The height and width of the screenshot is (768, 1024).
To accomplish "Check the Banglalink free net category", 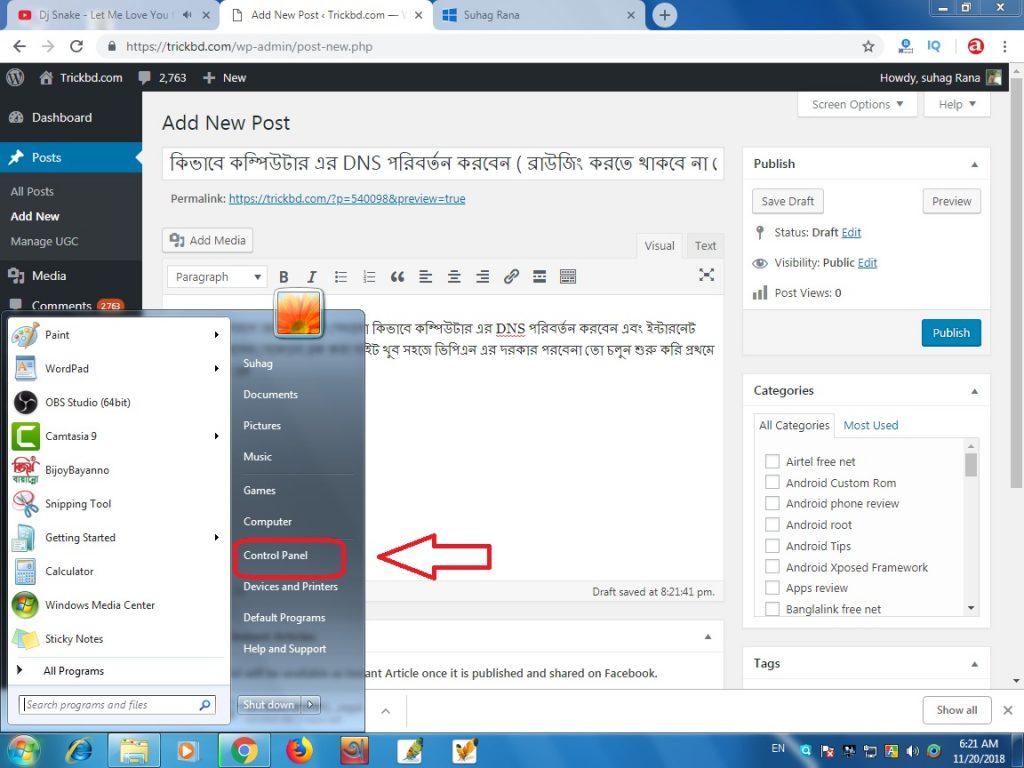I will (x=772, y=609).
